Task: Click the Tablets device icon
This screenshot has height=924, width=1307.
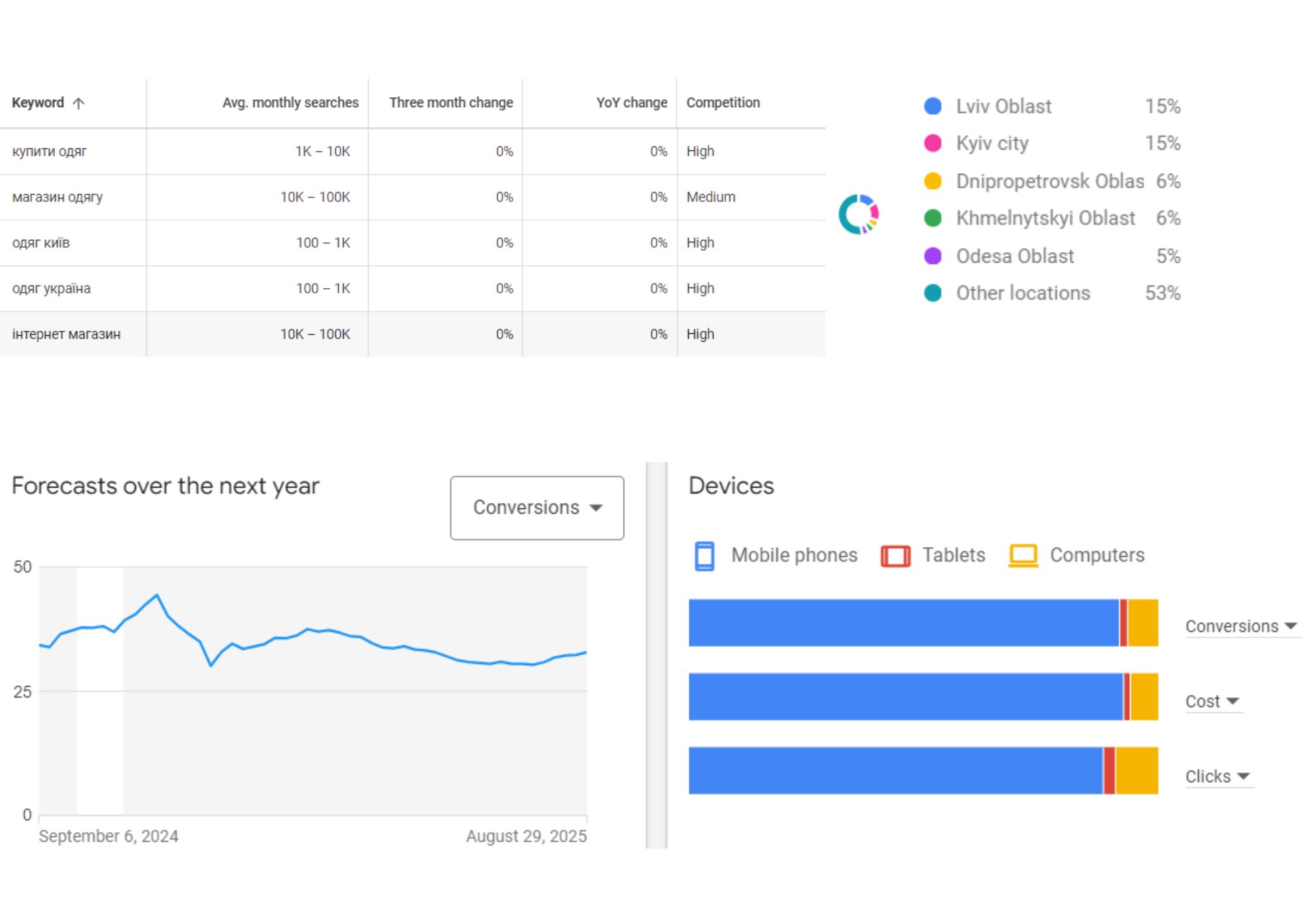Action: pos(895,556)
